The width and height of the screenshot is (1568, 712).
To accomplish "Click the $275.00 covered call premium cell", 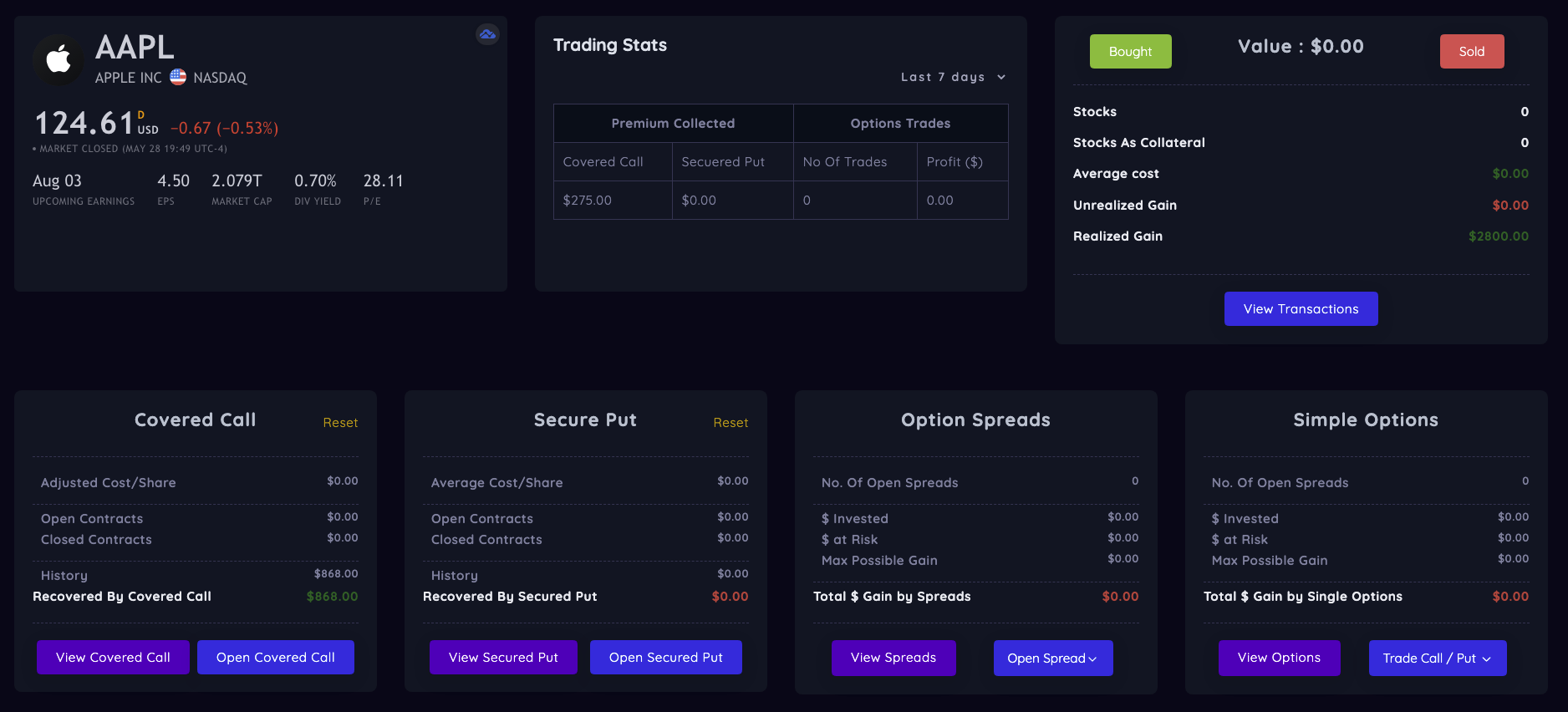I will [x=613, y=201].
